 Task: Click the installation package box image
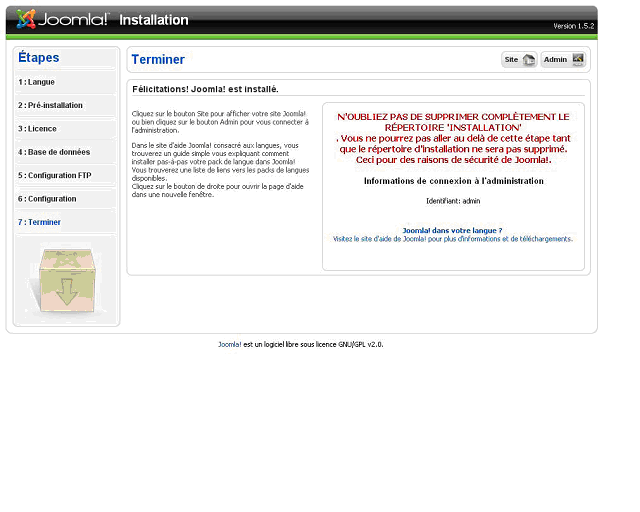click(x=67, y=281)
